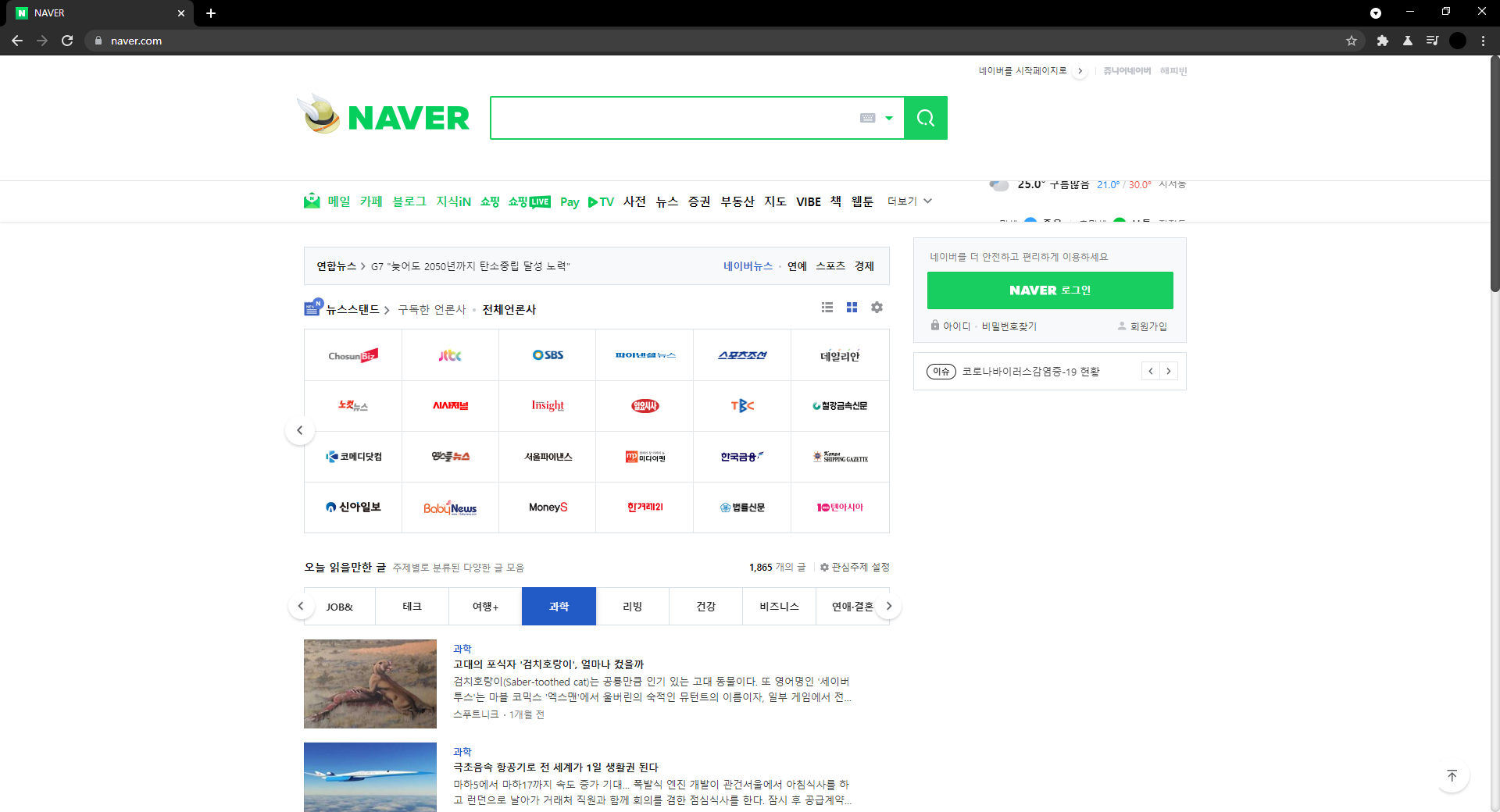Open JTBC publisher tile
The height and width of the screenshot is (812, 1500).
tap(450, 355)
